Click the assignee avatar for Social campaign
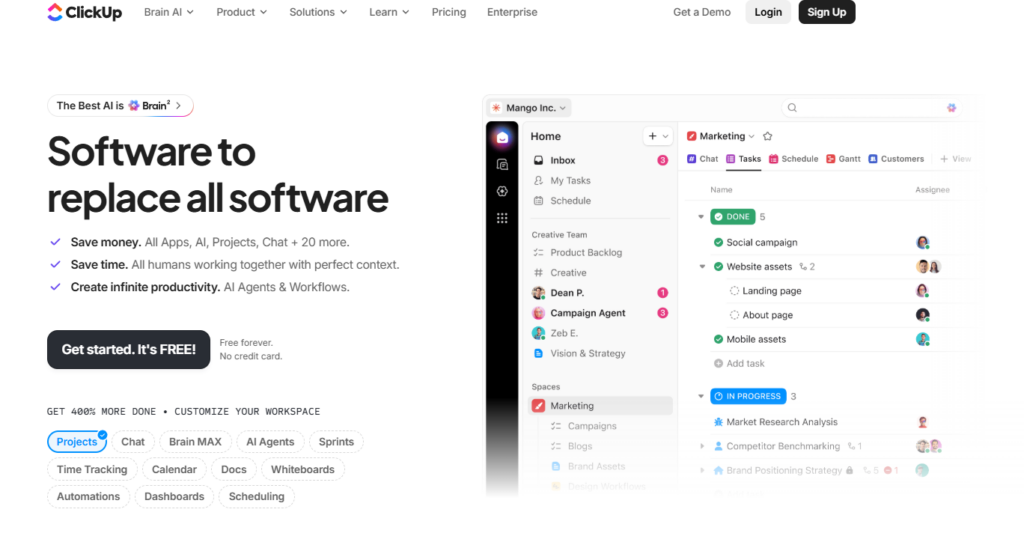1024x539 pixels. pos(922,242)
